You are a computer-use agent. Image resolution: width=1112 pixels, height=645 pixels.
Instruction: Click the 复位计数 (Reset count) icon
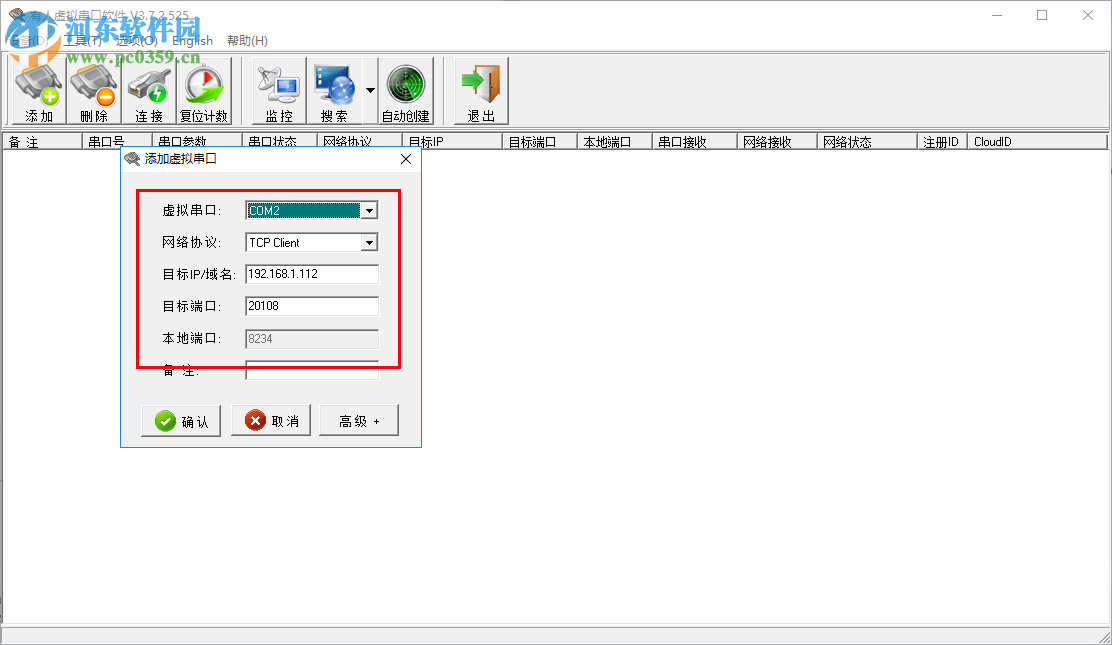(204, 90)
